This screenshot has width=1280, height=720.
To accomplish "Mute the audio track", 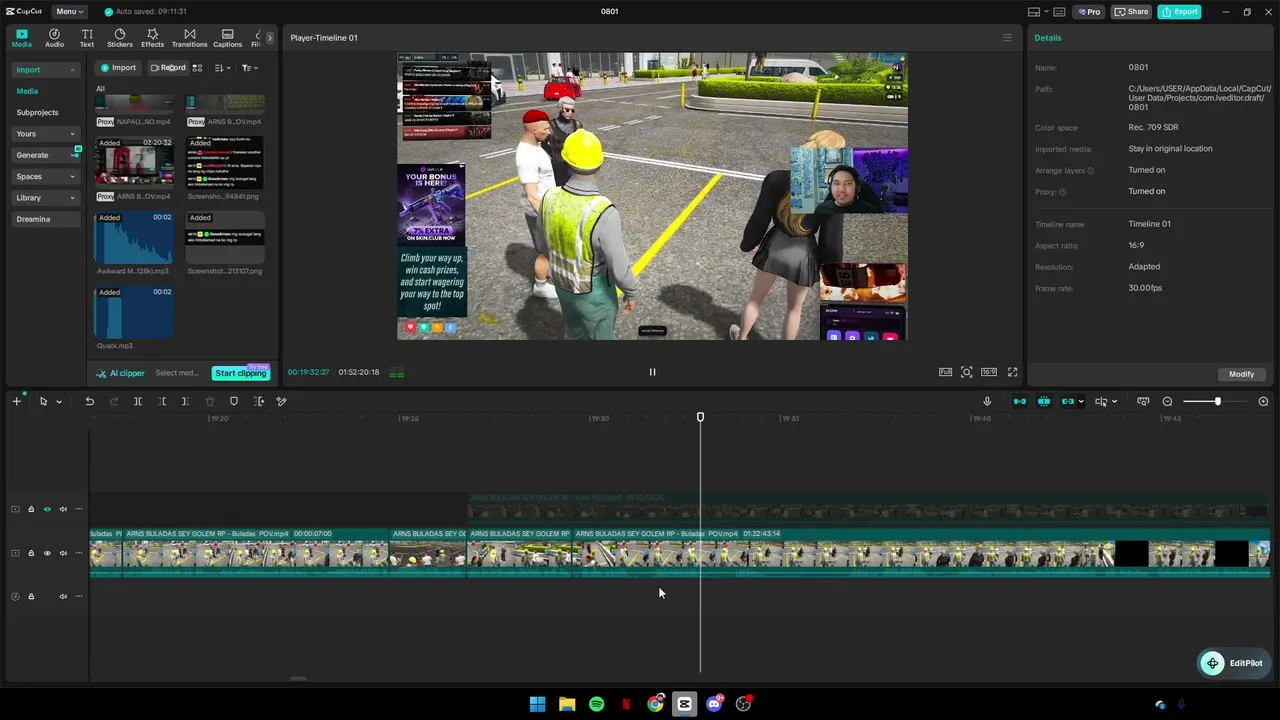I will click(63, 596).
